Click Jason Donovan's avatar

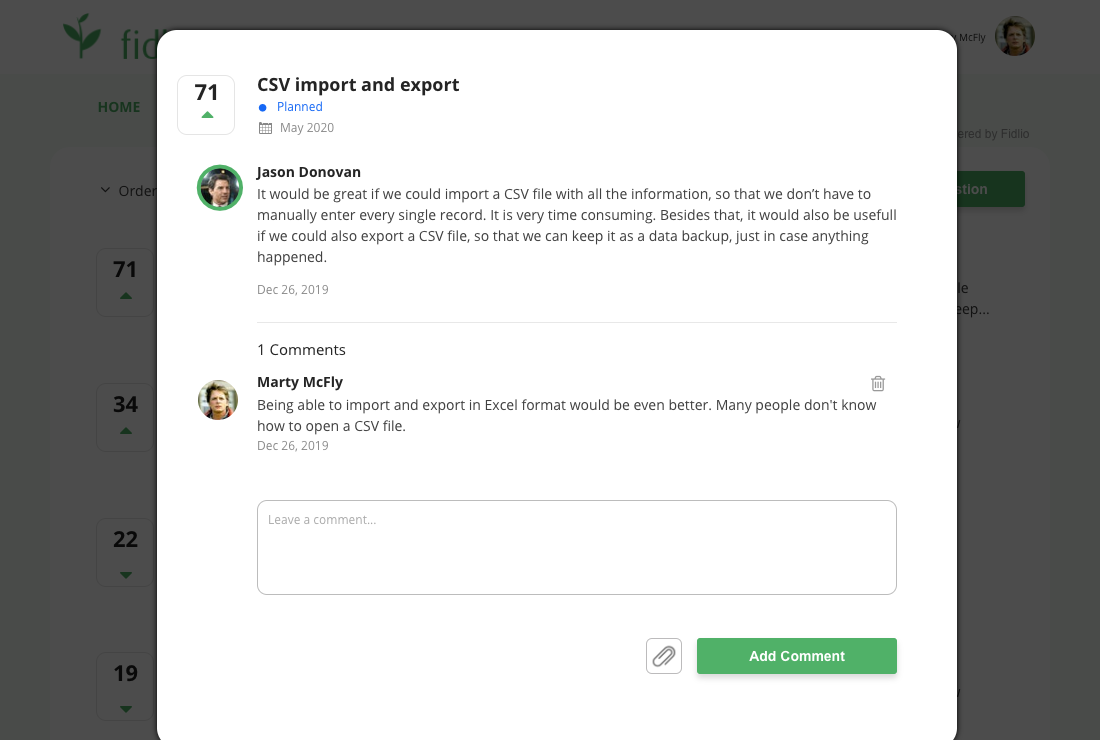(x=220, y=188)
